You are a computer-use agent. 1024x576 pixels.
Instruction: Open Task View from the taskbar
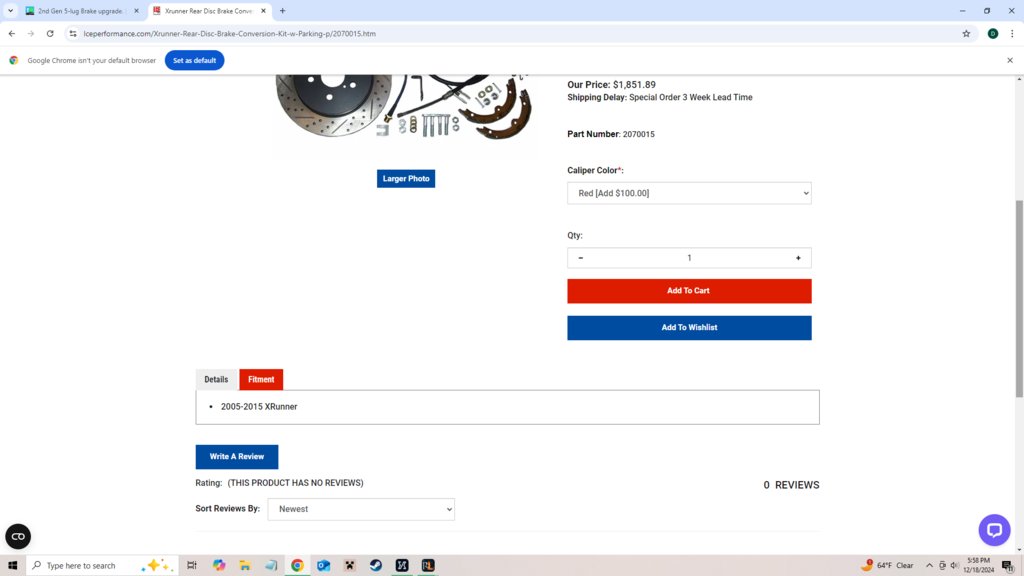192,566
